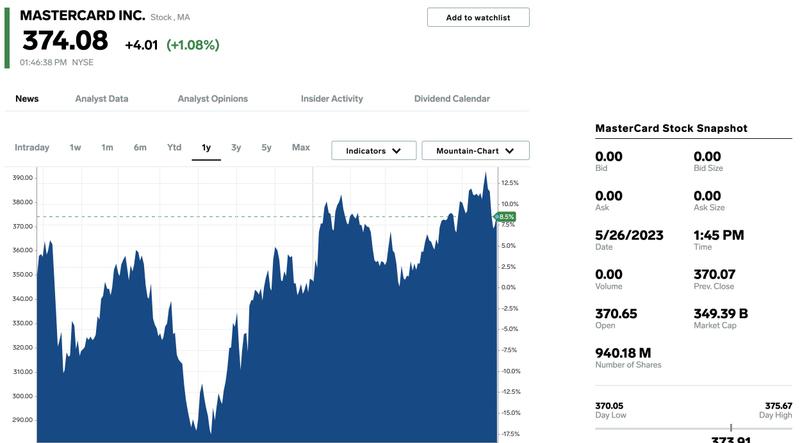Select the Max chart range

pyautogui.click(x=301, y=147)
